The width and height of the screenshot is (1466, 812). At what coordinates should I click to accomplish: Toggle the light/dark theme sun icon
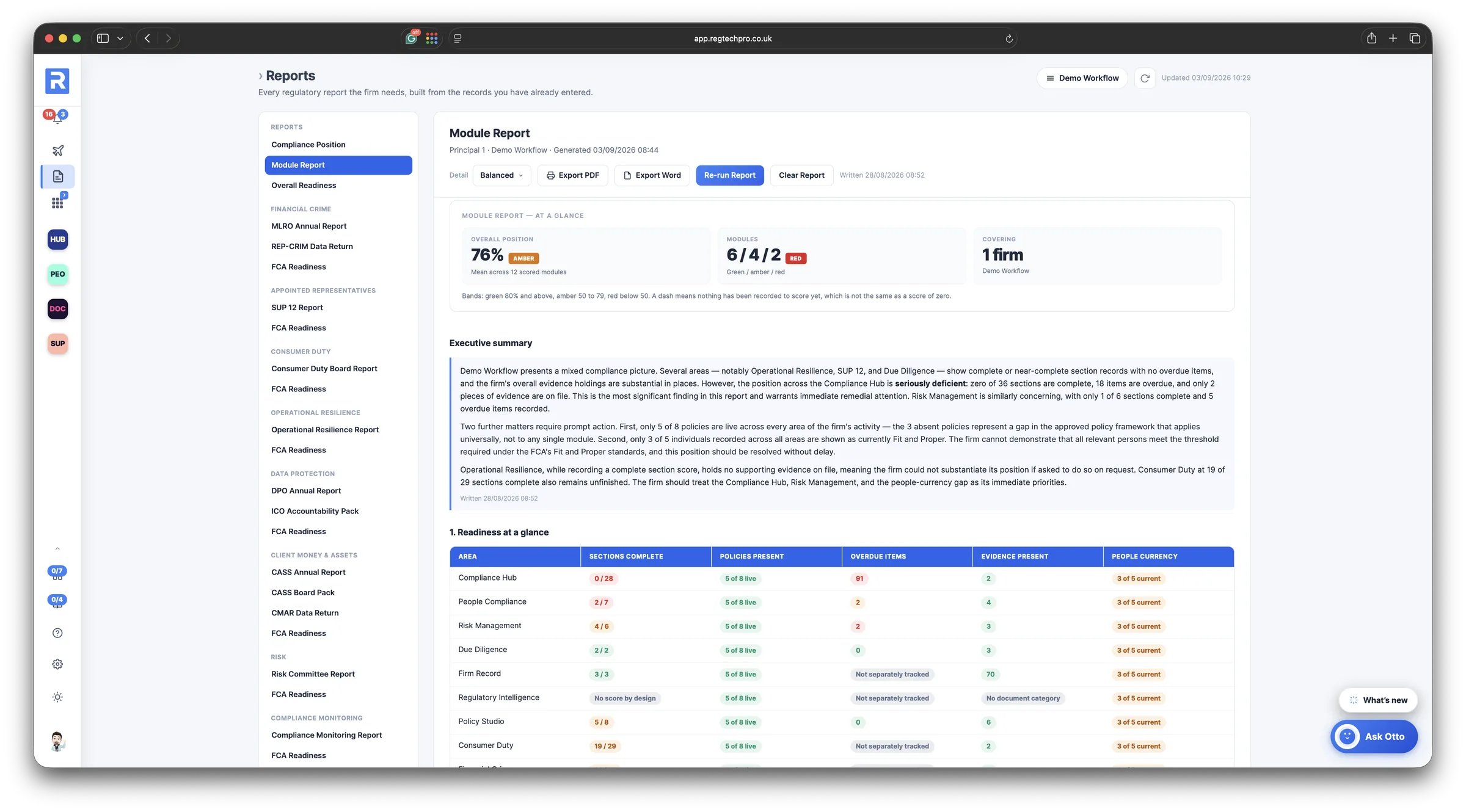click(57, 697)
